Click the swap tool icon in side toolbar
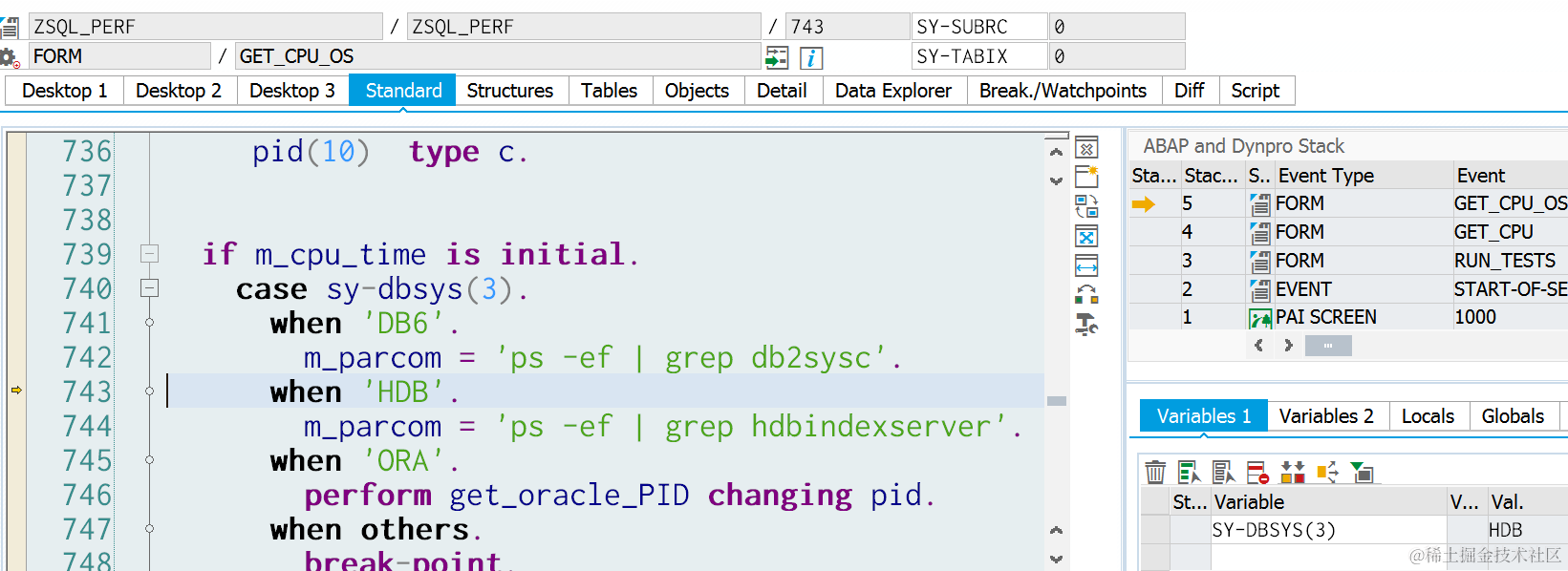This screenshot has height=571, width=1568. 1086,206
